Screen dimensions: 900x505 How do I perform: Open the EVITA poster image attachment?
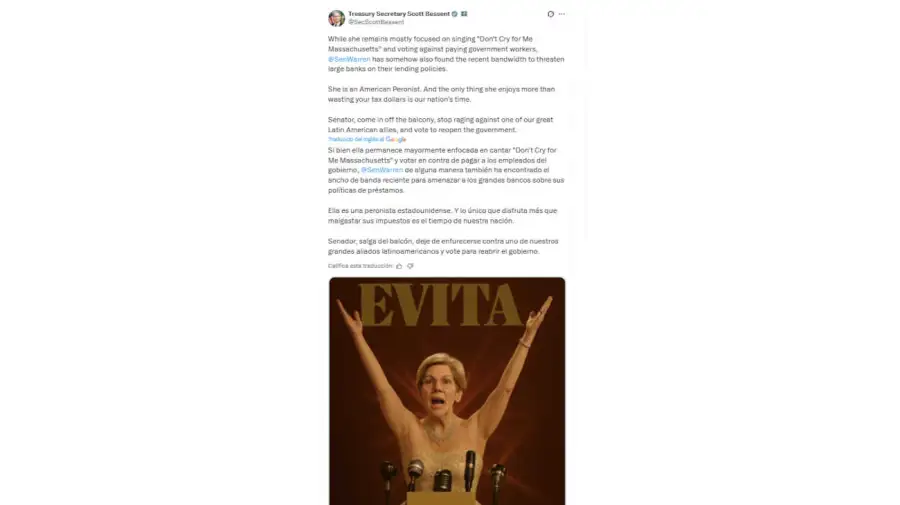click(447, 391)
